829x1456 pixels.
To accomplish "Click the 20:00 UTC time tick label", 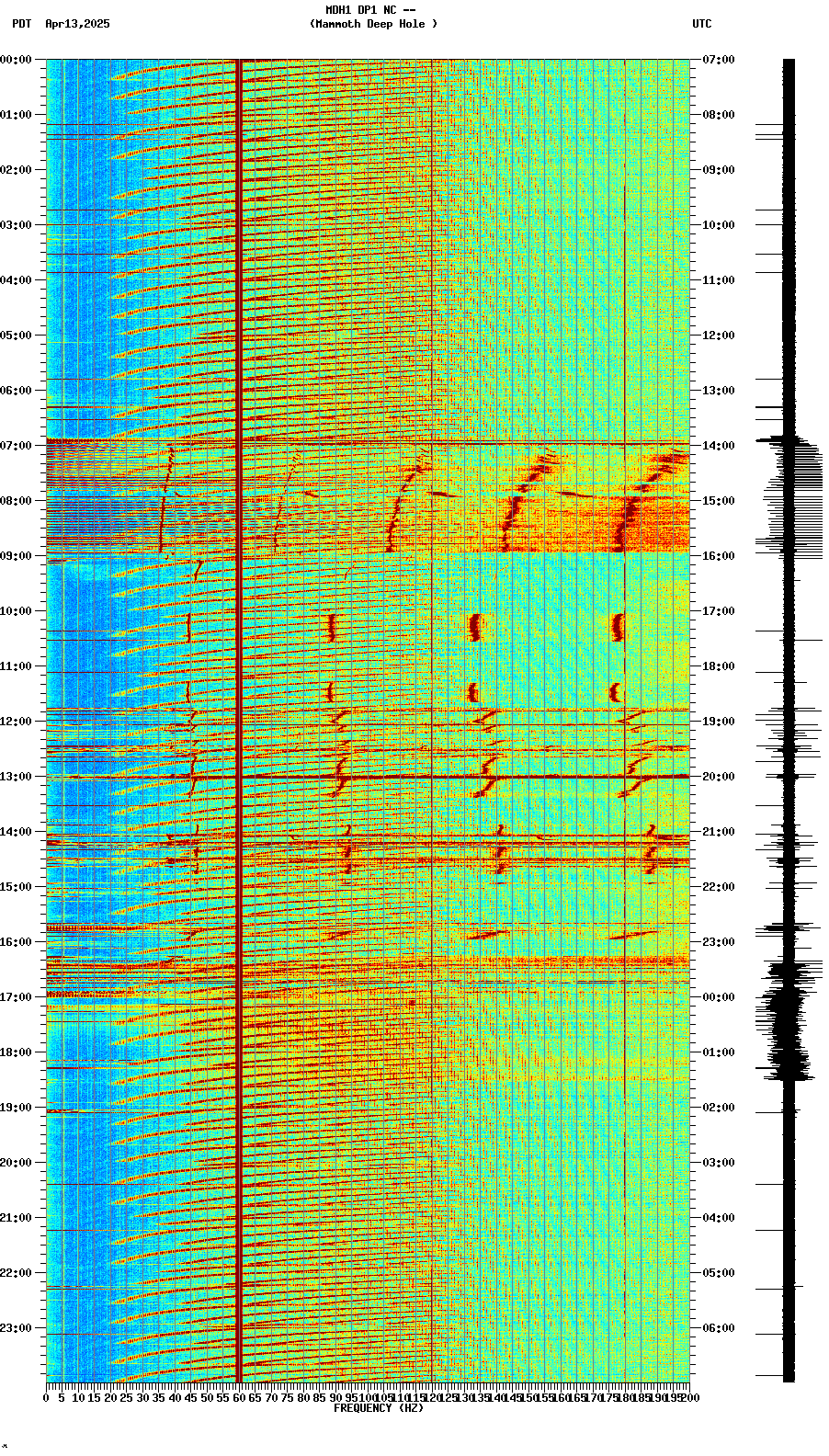I will pos(719,777).
